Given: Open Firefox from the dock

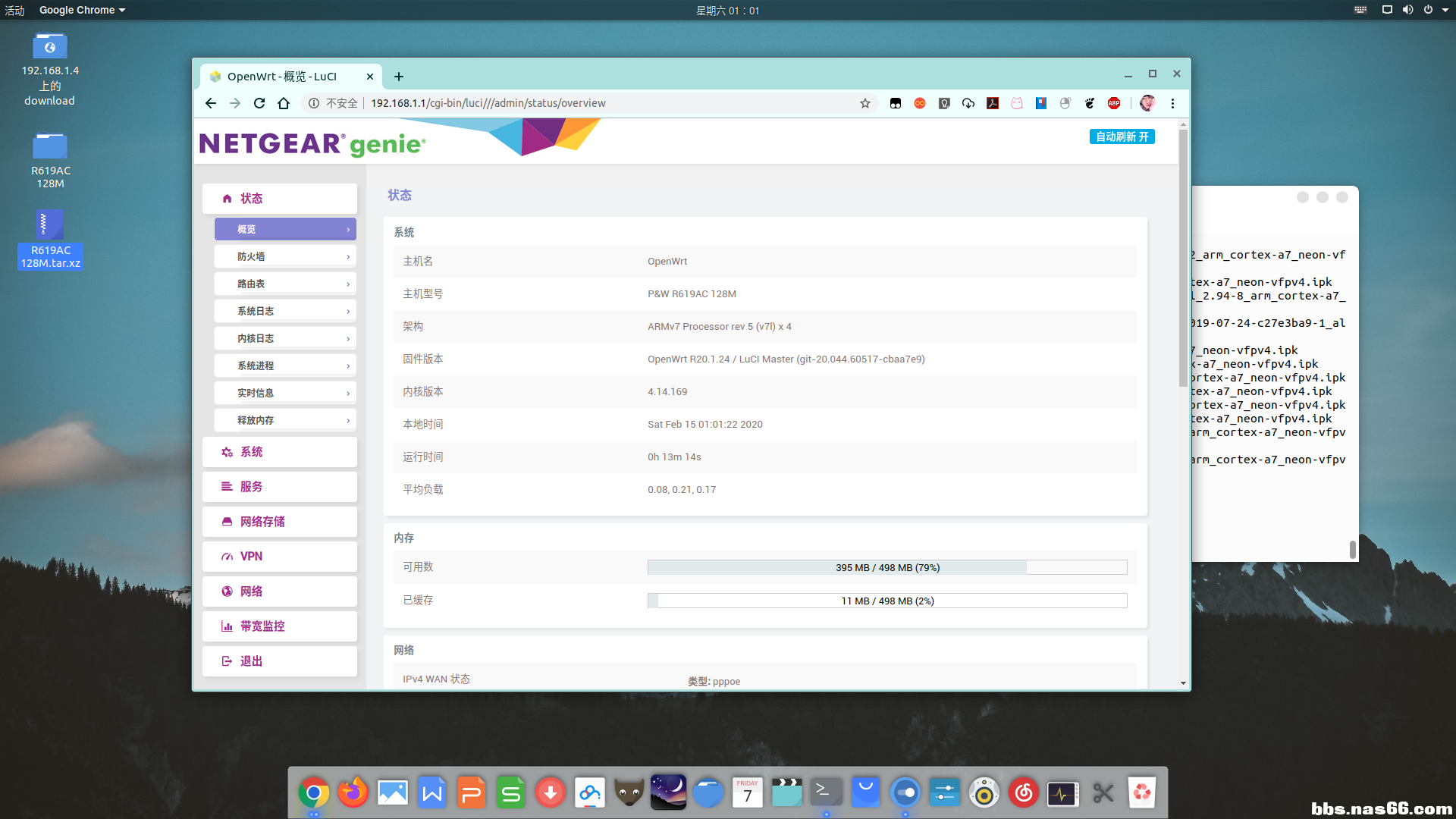Looking at the screenshot, I should [353, 793].
